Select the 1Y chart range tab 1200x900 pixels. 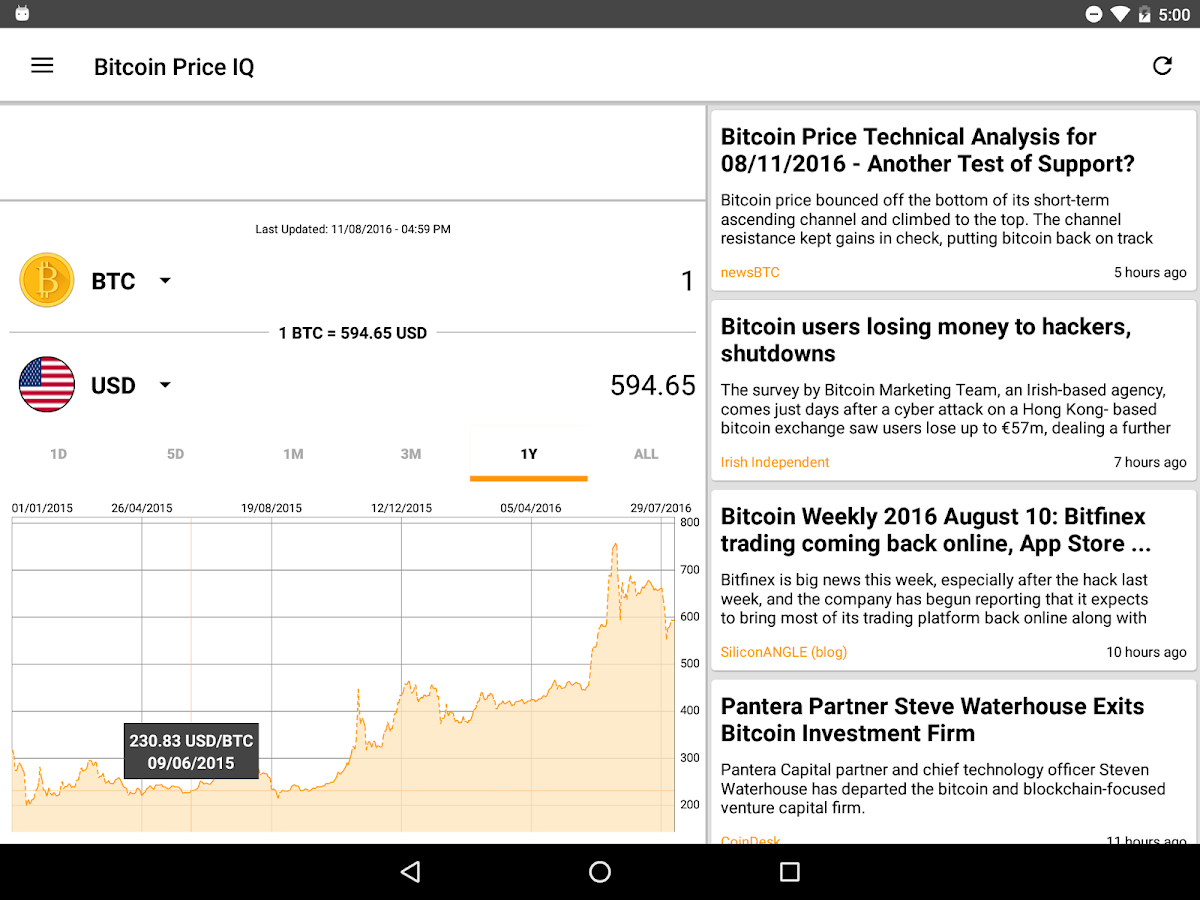[x=528, y=454]
